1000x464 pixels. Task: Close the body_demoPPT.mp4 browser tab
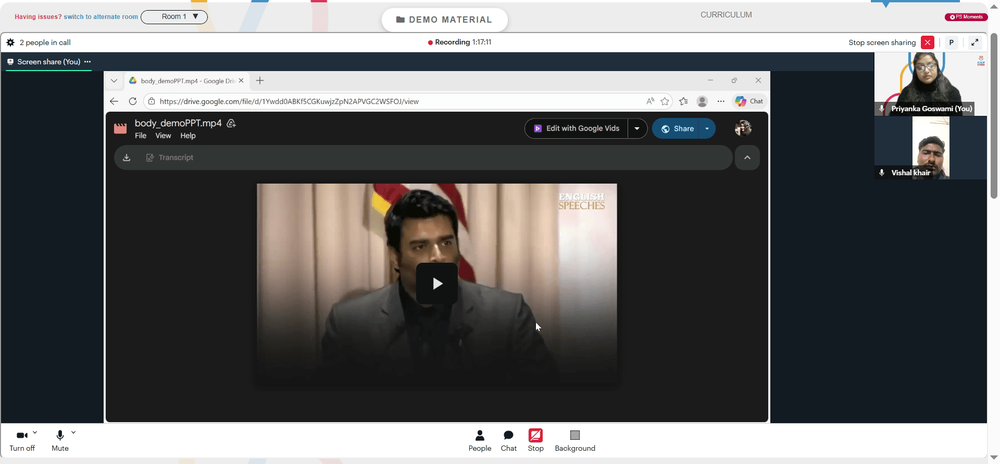(241, 81)
